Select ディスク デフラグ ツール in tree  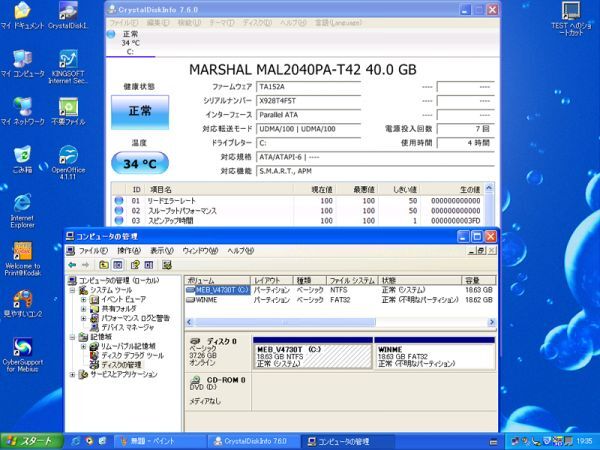point(132,355)
